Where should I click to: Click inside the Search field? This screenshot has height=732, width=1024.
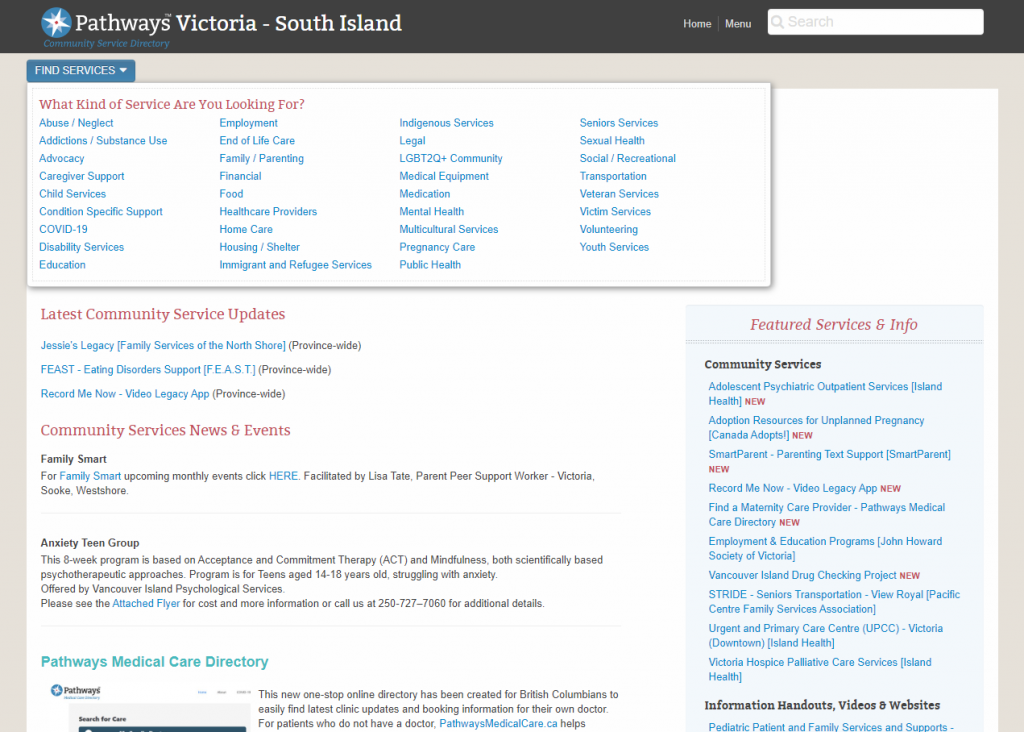880,22
